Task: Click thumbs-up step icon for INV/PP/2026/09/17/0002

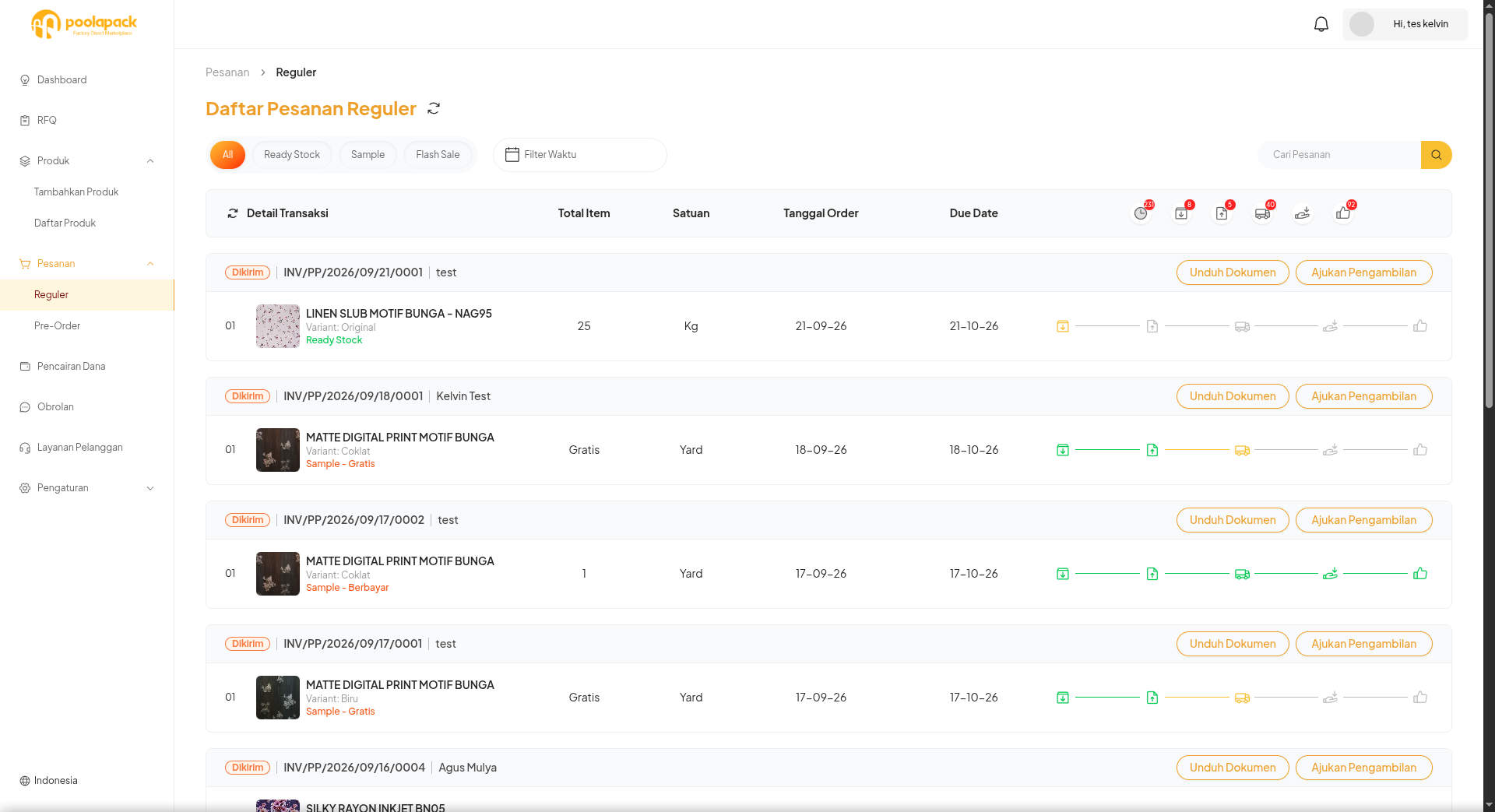Action: click(x=1420, y=574)
